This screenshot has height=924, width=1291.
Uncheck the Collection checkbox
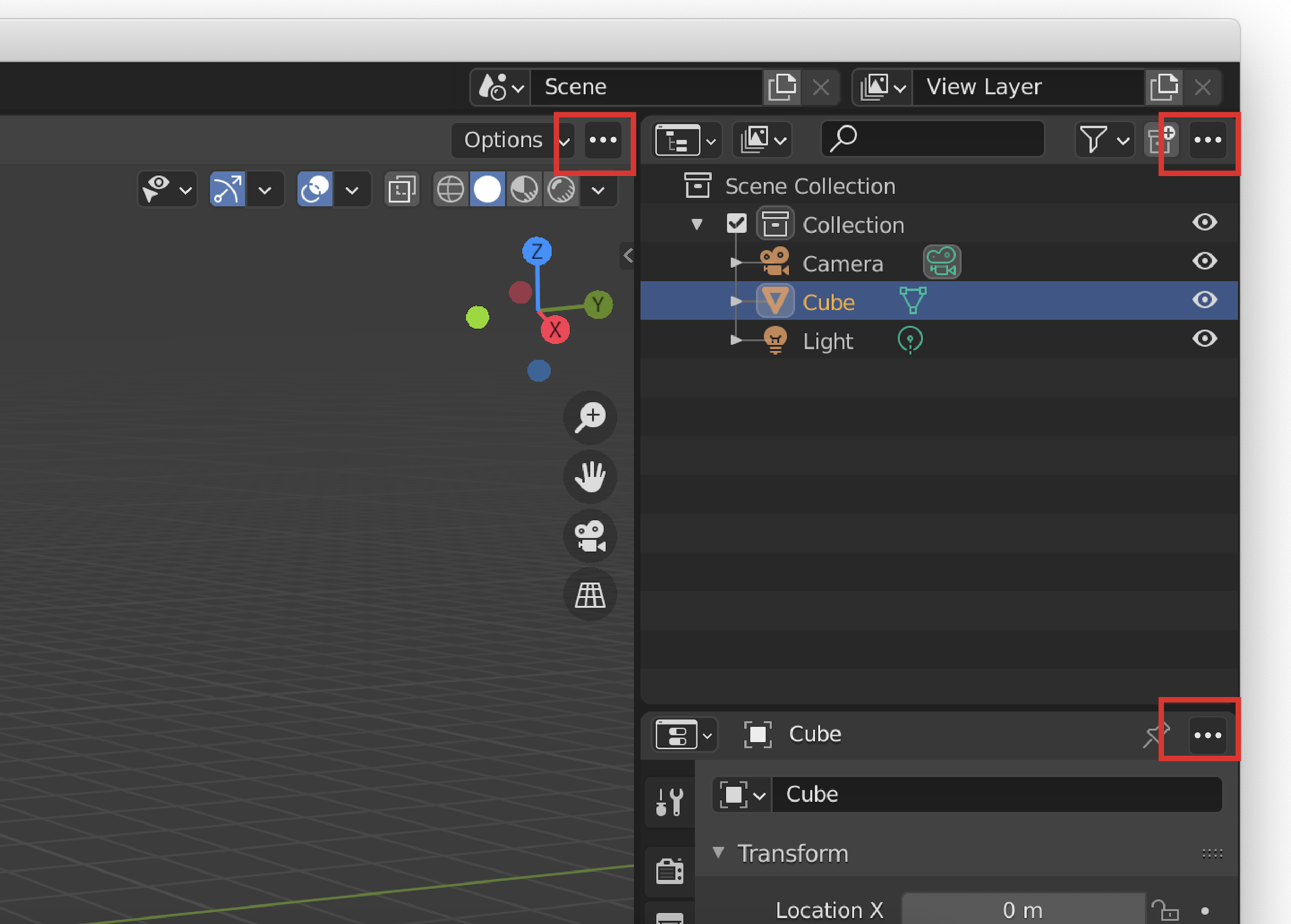coord(736,223)
